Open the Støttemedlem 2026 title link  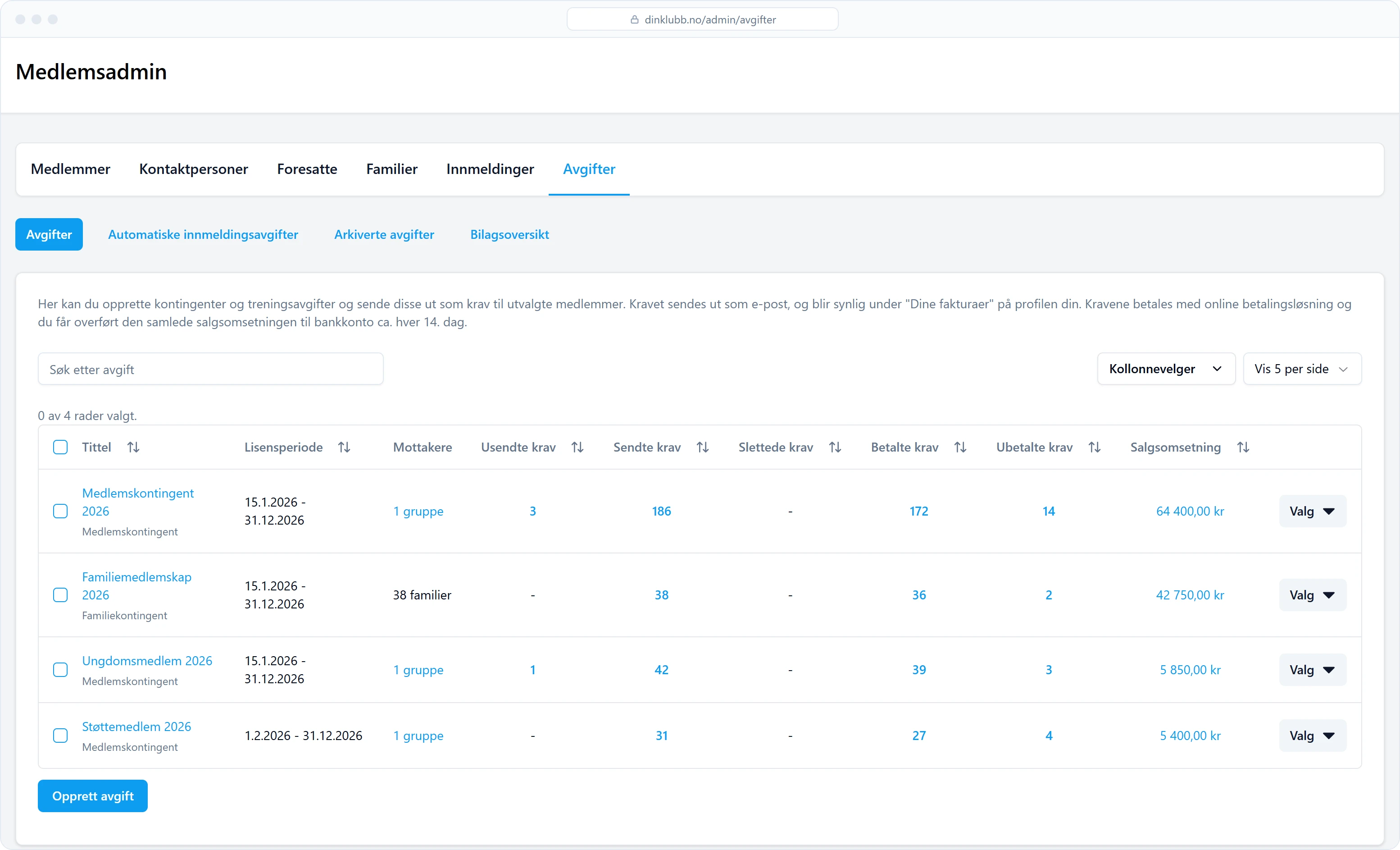[x=137, y=727]
